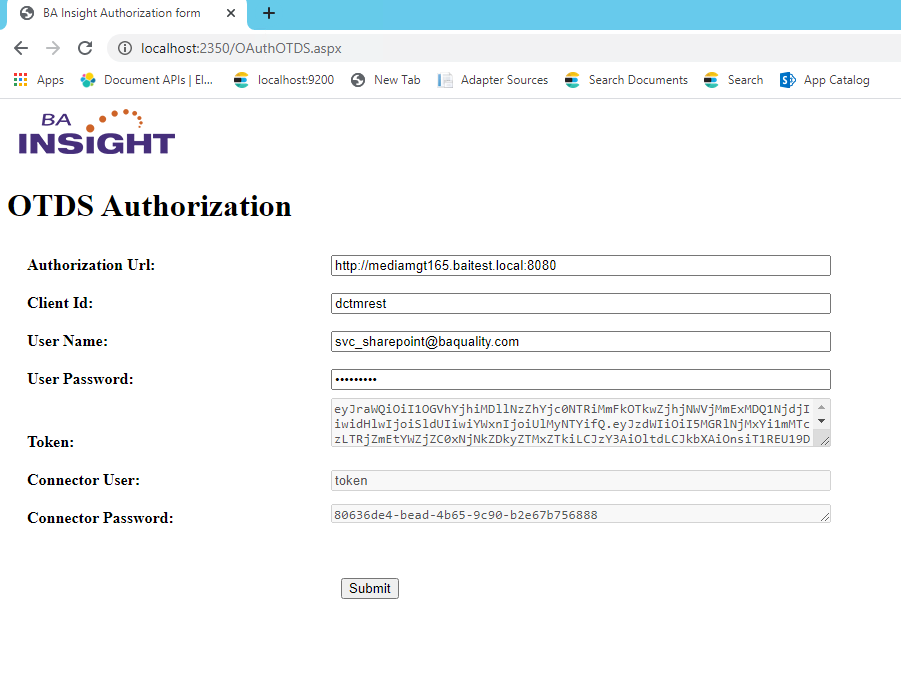
Task: Click the 'Client Id:' label
Action: pyautogui.click(x=60, y=303)
